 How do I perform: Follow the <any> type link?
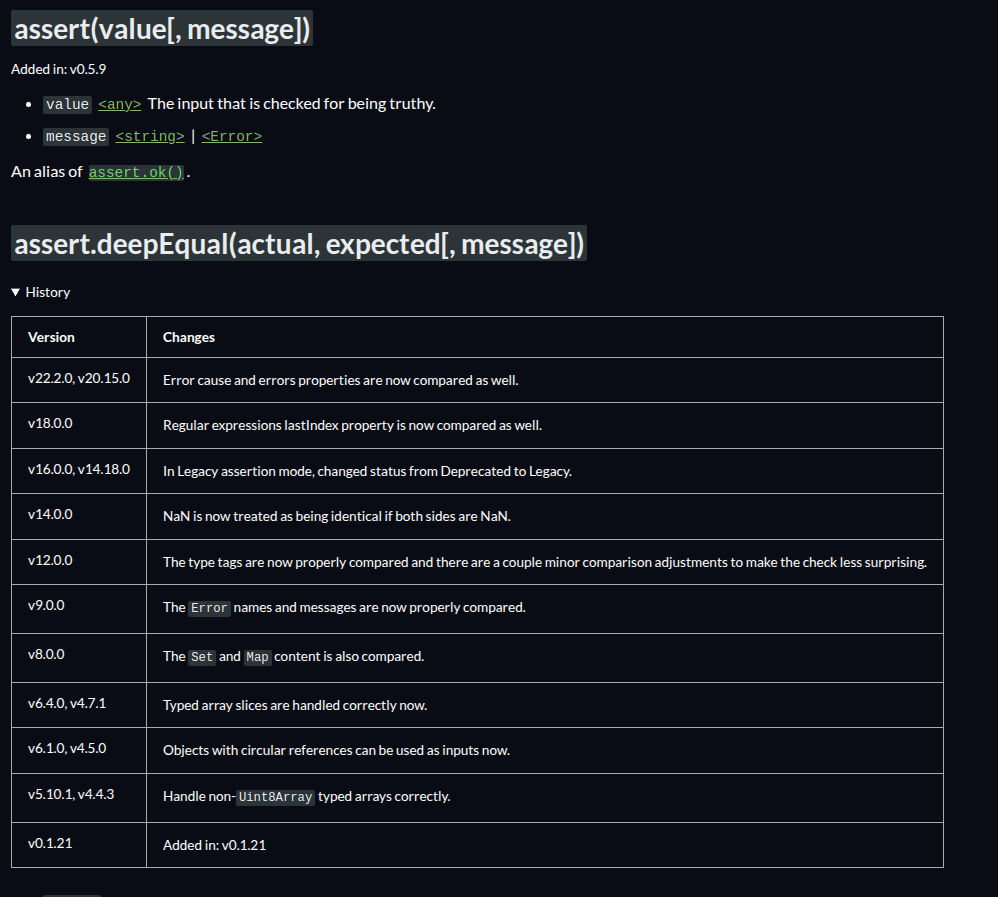(120, 104)
